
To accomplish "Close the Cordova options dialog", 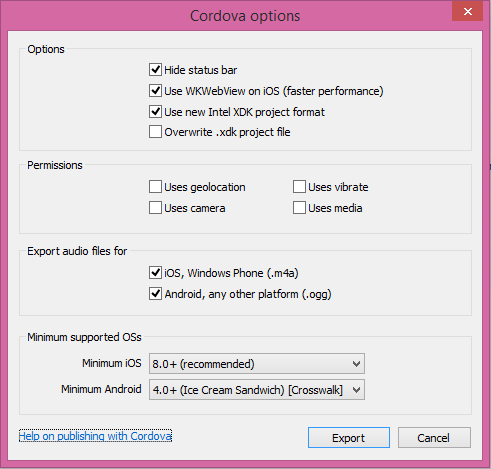I will click(x=467, y=12).
